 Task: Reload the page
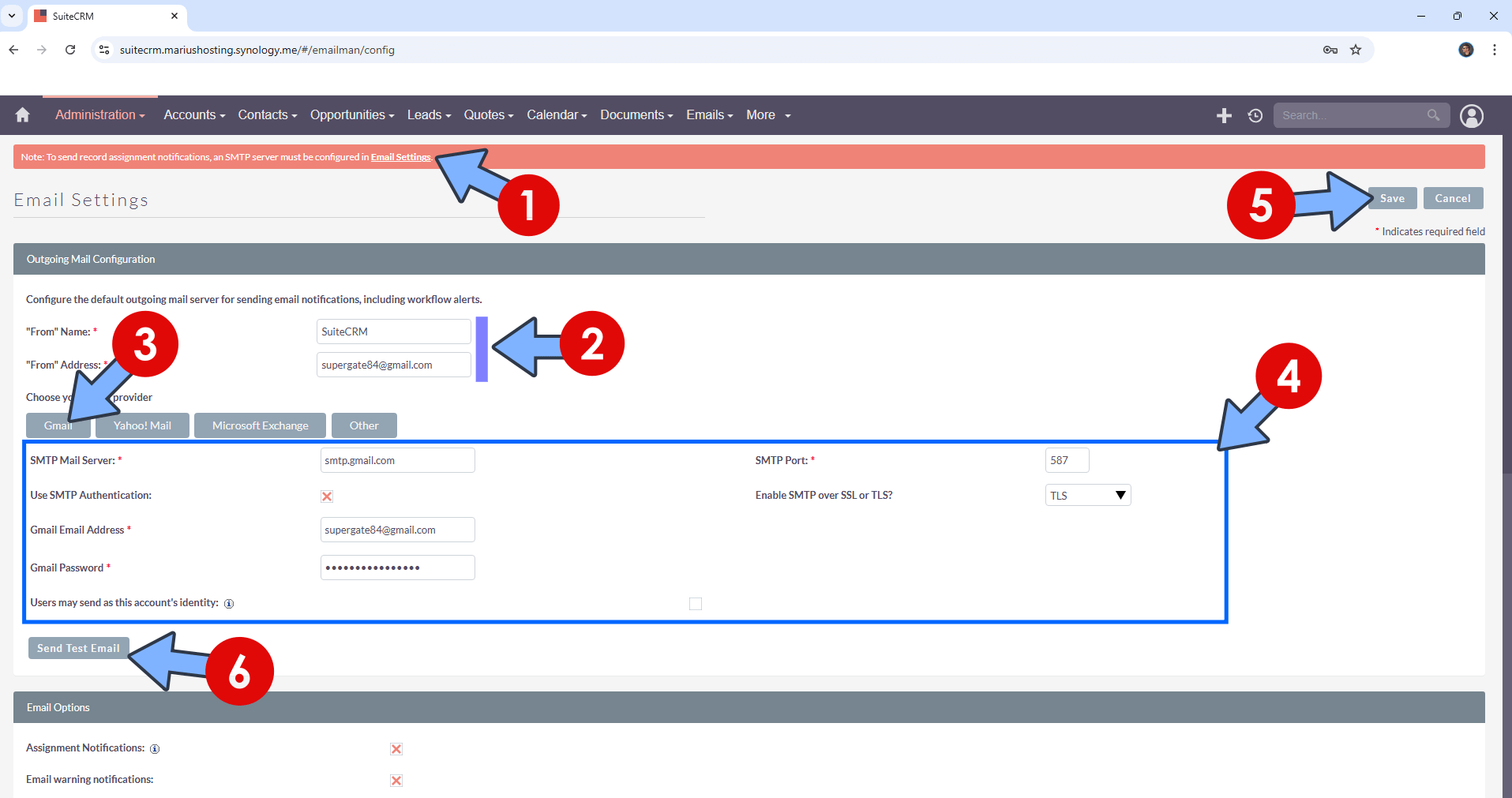[70, 50]
